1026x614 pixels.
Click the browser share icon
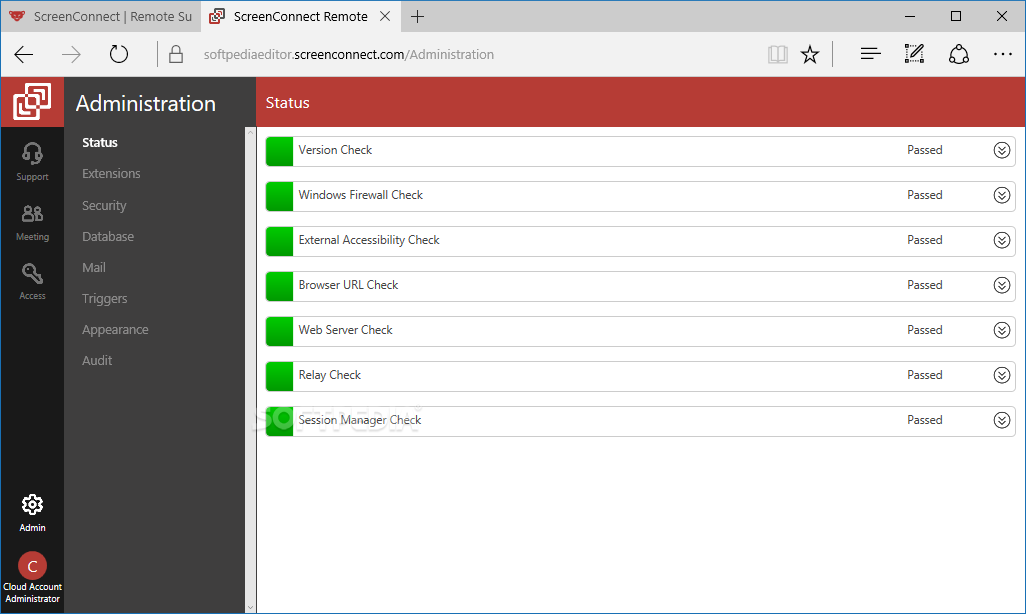coord(959,54)
